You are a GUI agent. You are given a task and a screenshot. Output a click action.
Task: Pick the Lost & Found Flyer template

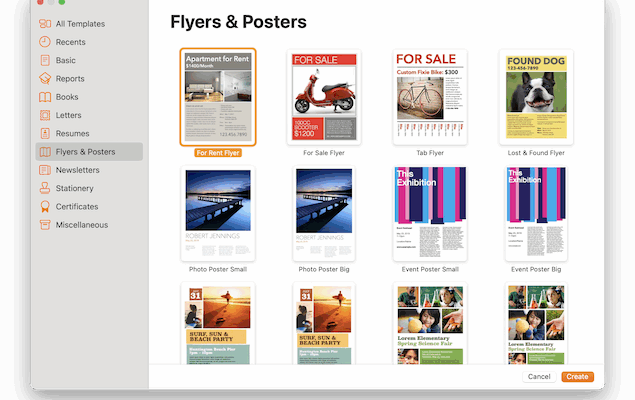[x=536, y=97]
